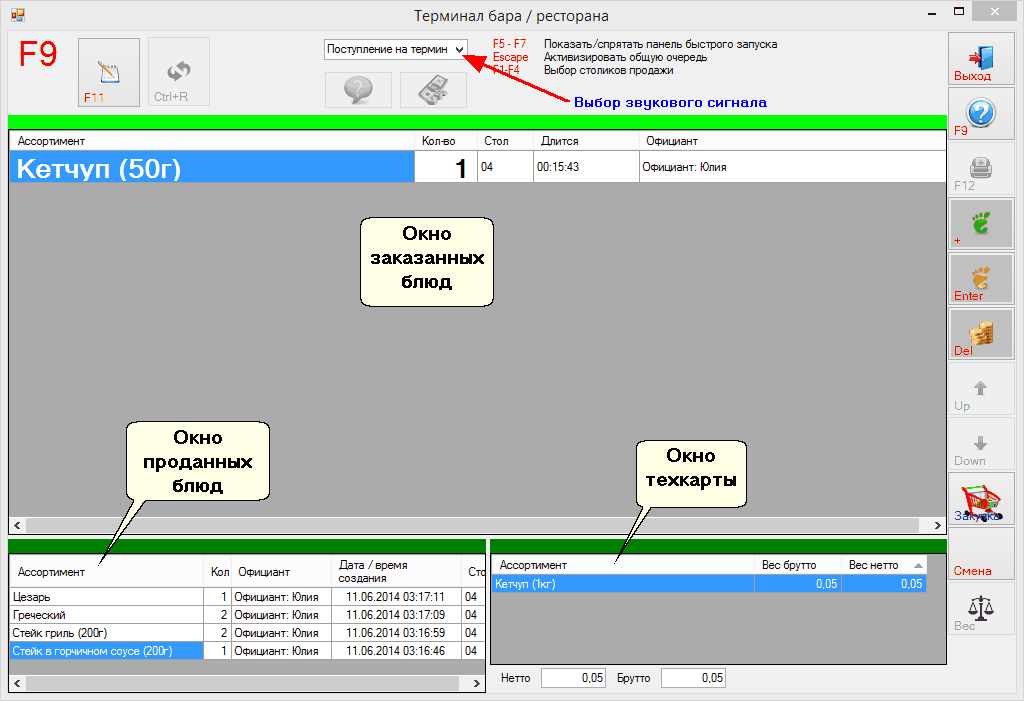Select the Греческий row in sold dishes

[x=247, y=615]
